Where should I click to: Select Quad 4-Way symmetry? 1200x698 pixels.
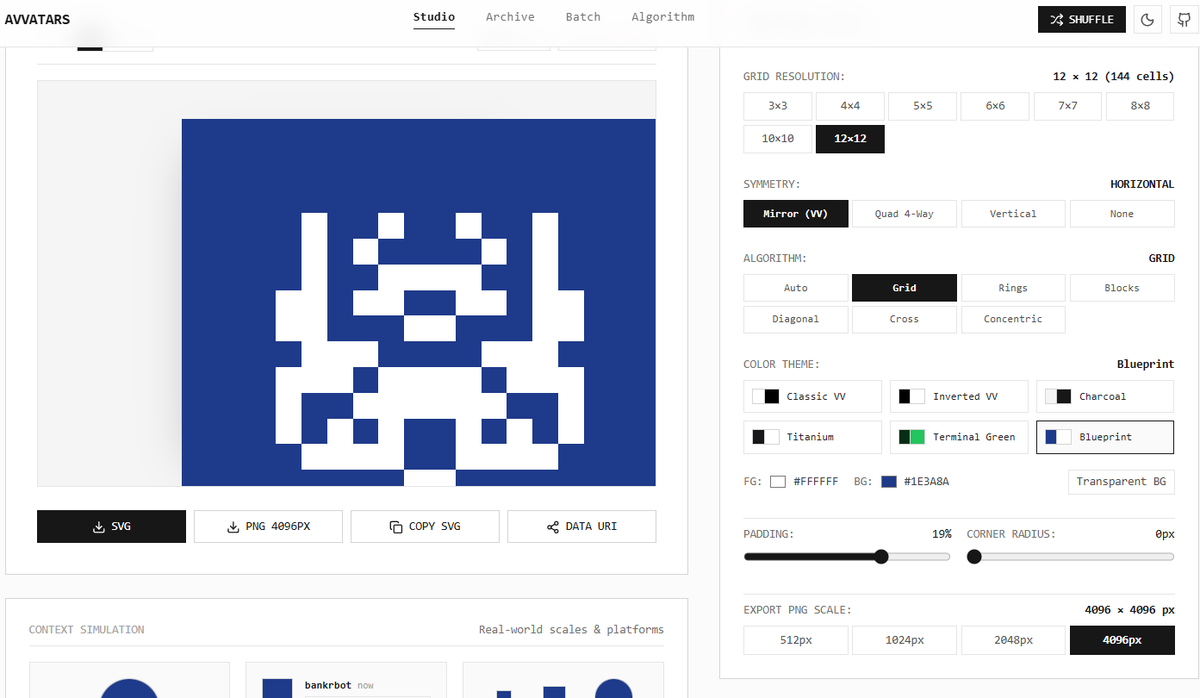(905, 214)
